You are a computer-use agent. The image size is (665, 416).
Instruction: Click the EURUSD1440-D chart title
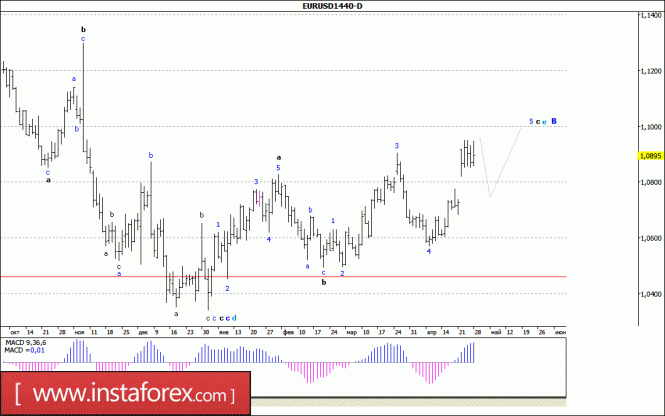[x=332, y=6]
